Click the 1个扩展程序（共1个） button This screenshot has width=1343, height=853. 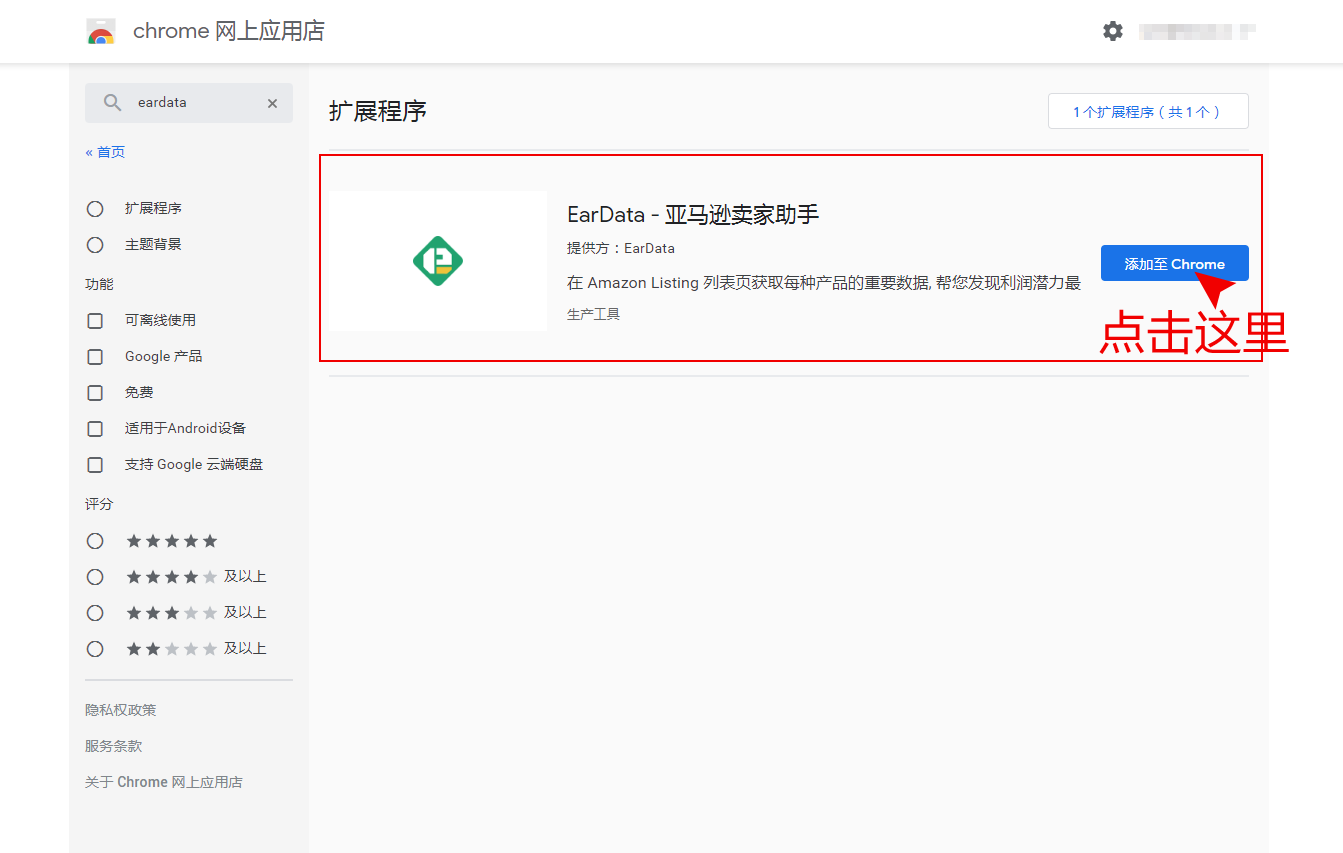tap(1148, 111)
